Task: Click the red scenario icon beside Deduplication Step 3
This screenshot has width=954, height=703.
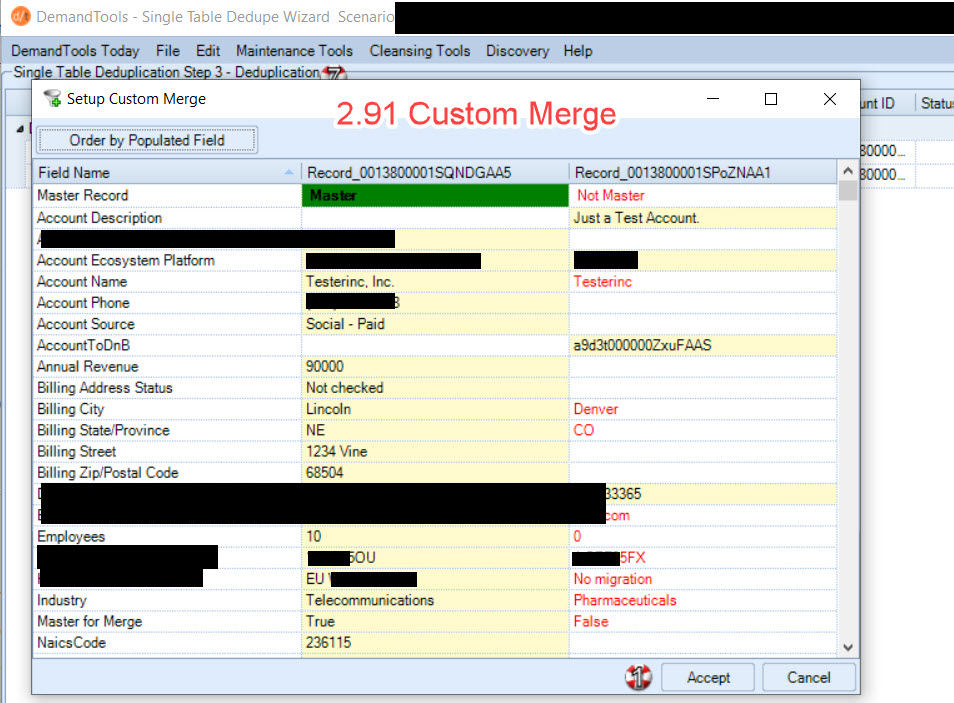Action: click(334, 72)
